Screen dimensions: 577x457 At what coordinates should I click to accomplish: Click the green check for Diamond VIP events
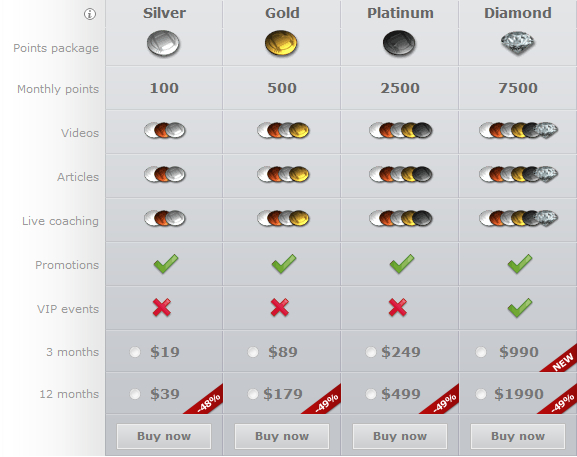520,308
